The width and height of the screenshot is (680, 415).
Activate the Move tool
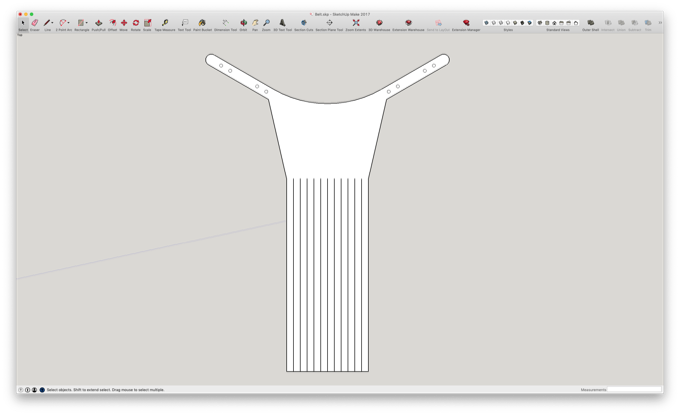pyautogui.click(x=124, y=23)
